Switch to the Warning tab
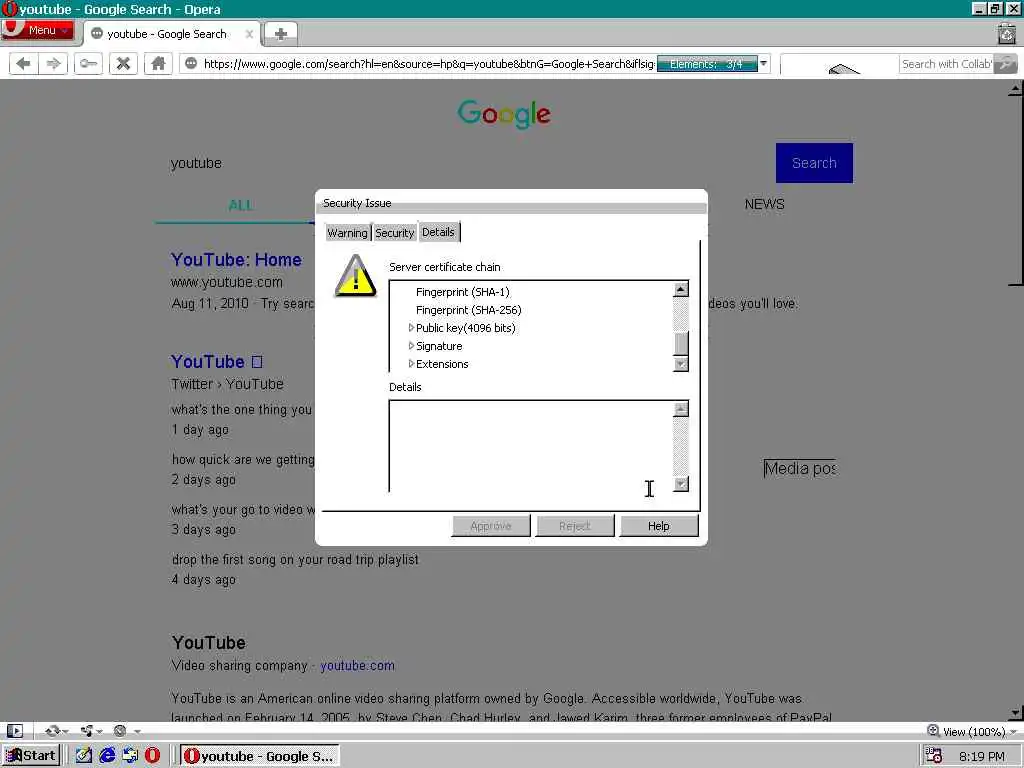The height and width of the screenshot is (768, 1024). (347, 233)
